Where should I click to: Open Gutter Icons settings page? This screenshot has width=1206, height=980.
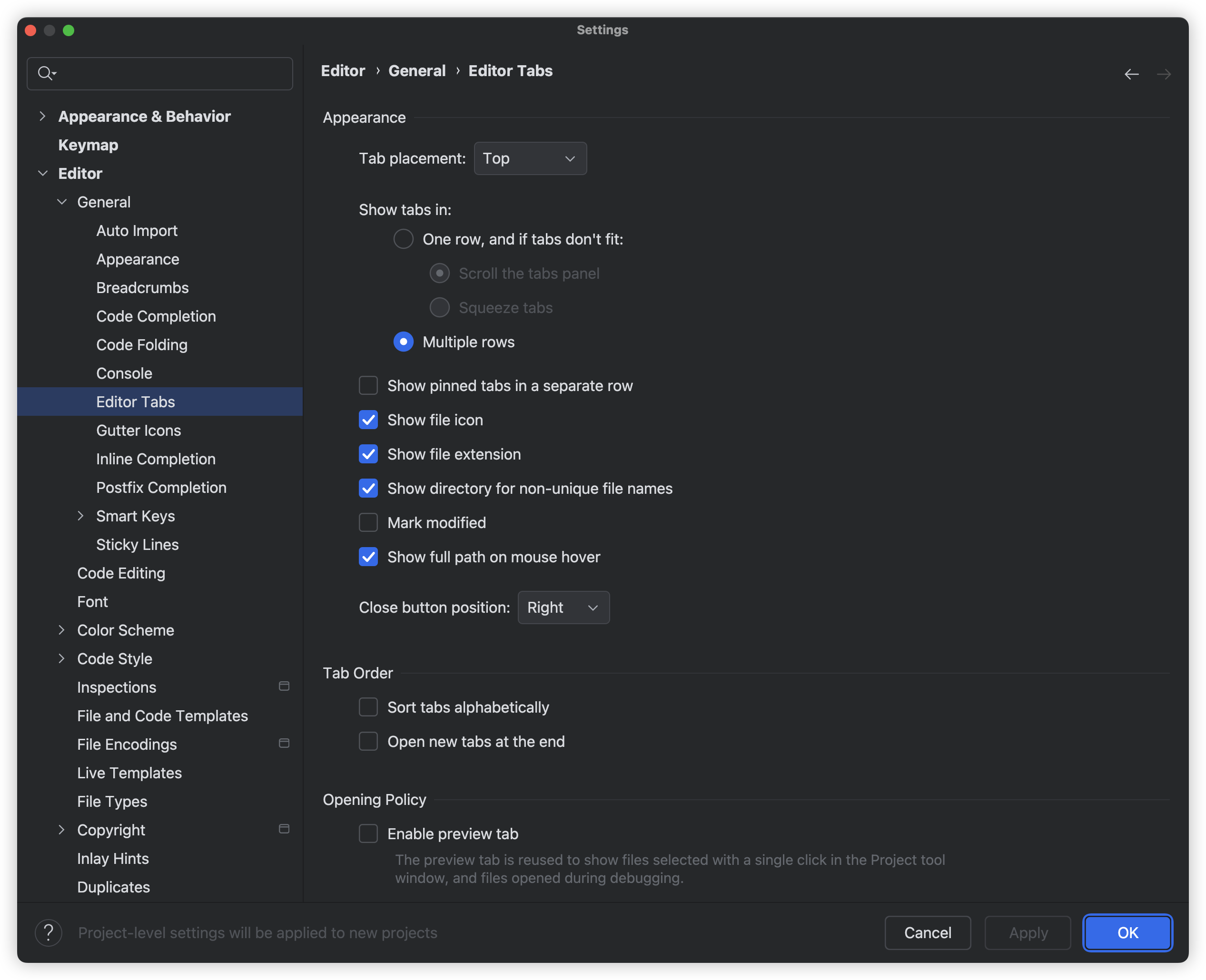click(x=138, y=430)
